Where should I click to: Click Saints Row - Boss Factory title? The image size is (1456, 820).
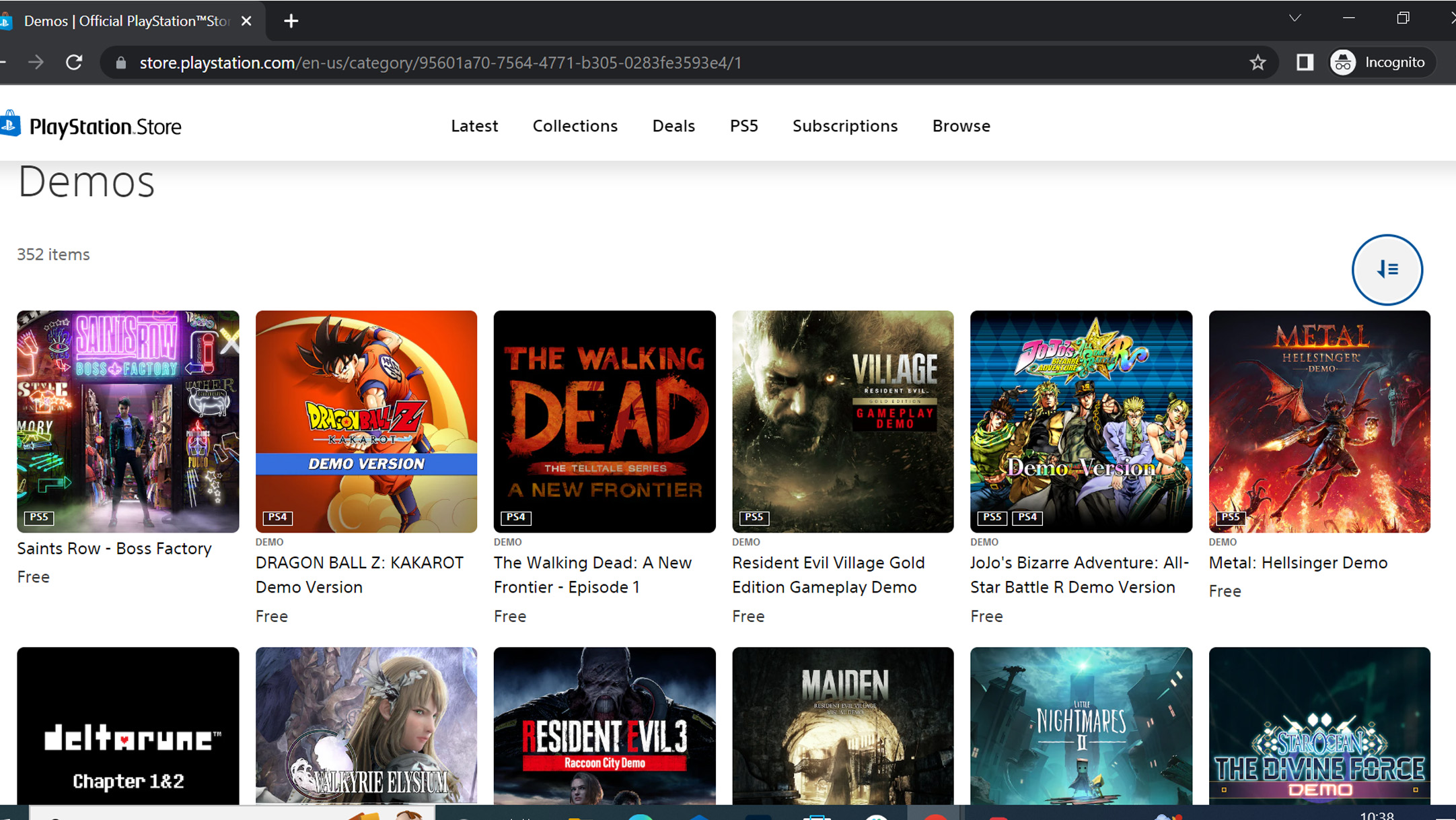tap(114, 549)
